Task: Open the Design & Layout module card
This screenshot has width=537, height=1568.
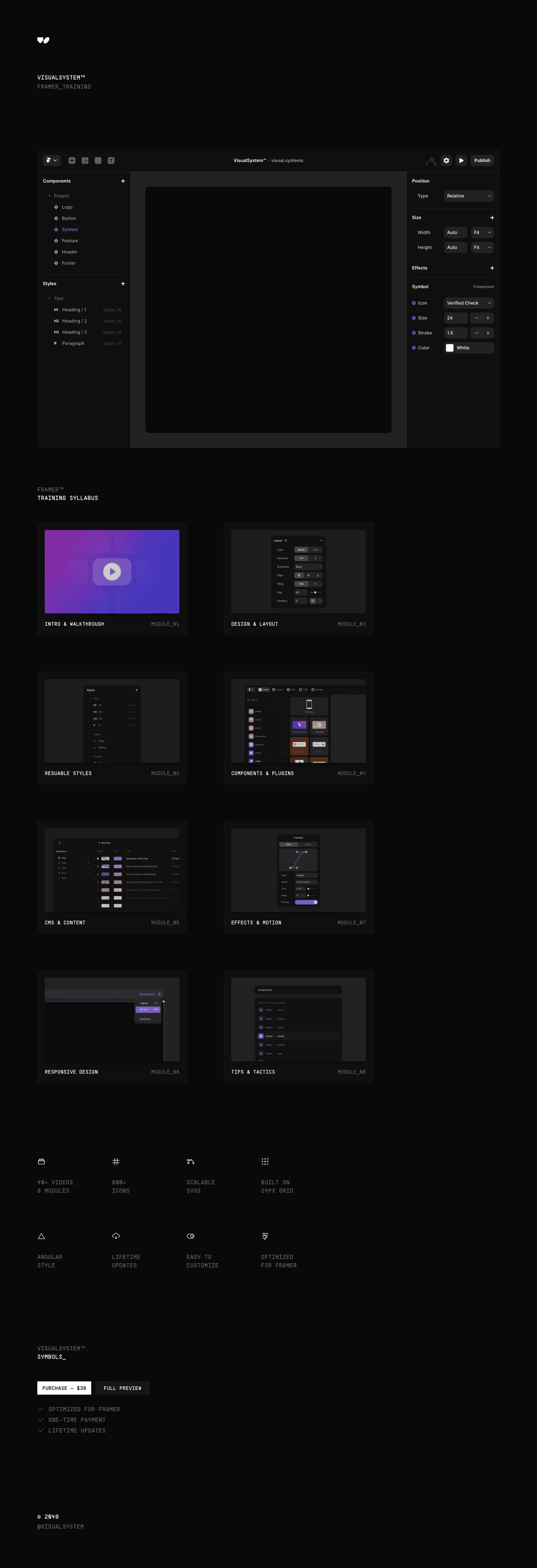Action: pyautogui.click(x=299, y=579)
